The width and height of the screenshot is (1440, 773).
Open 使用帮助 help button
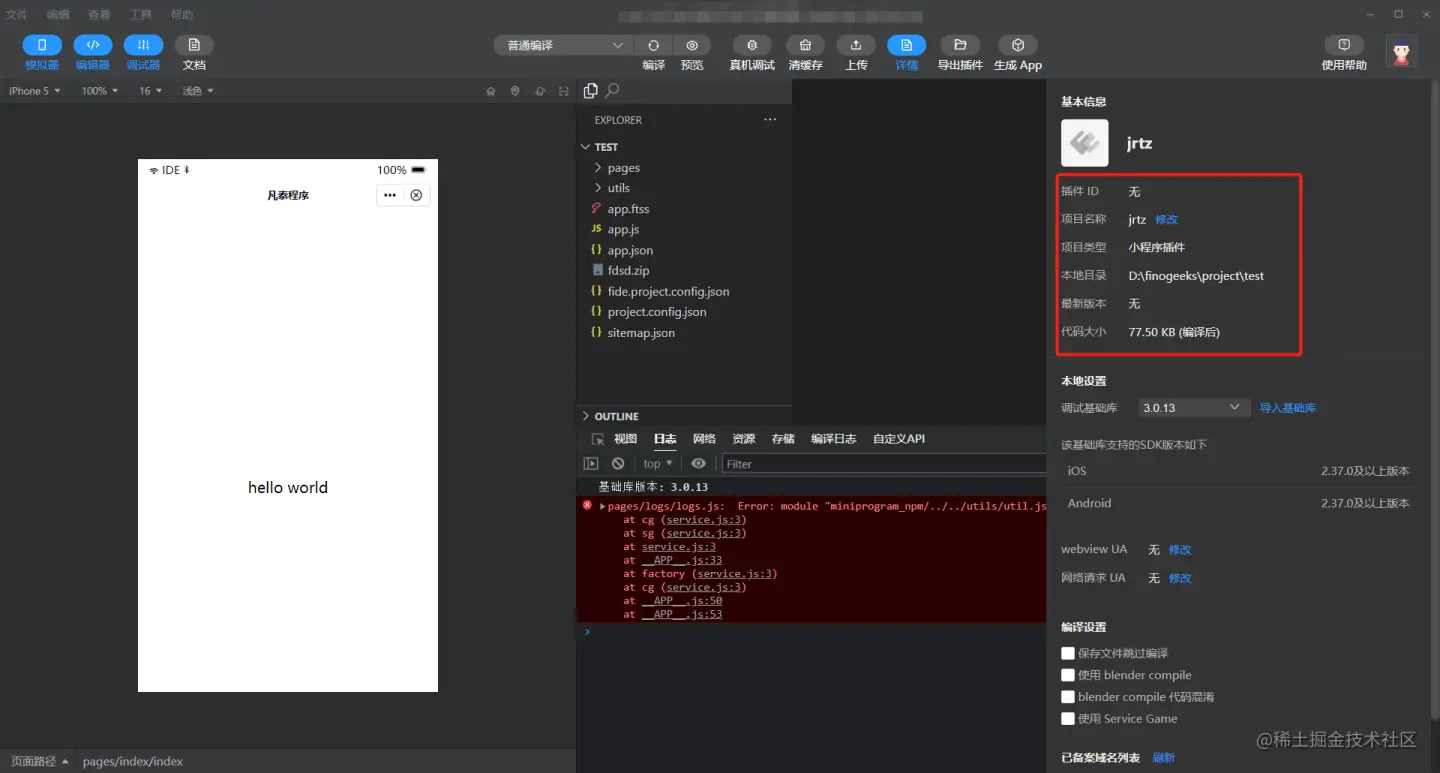coord(1344,45)
